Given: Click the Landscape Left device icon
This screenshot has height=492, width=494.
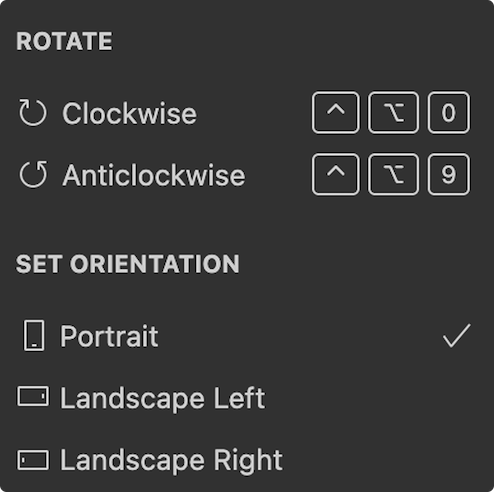Looking at the screenshot, I should point(33,396).
